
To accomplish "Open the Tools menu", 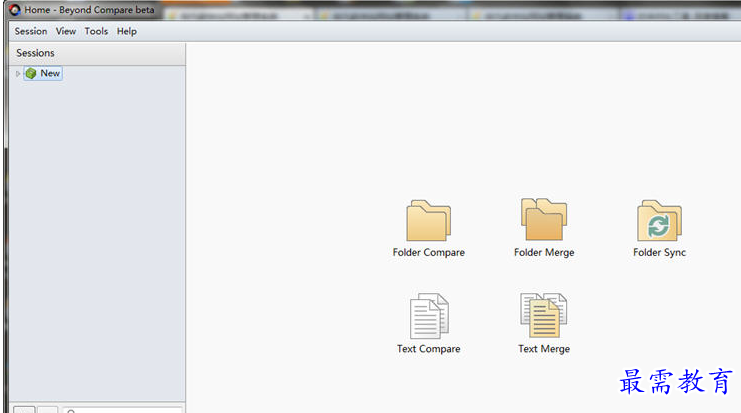I will (x=96, y=31).
